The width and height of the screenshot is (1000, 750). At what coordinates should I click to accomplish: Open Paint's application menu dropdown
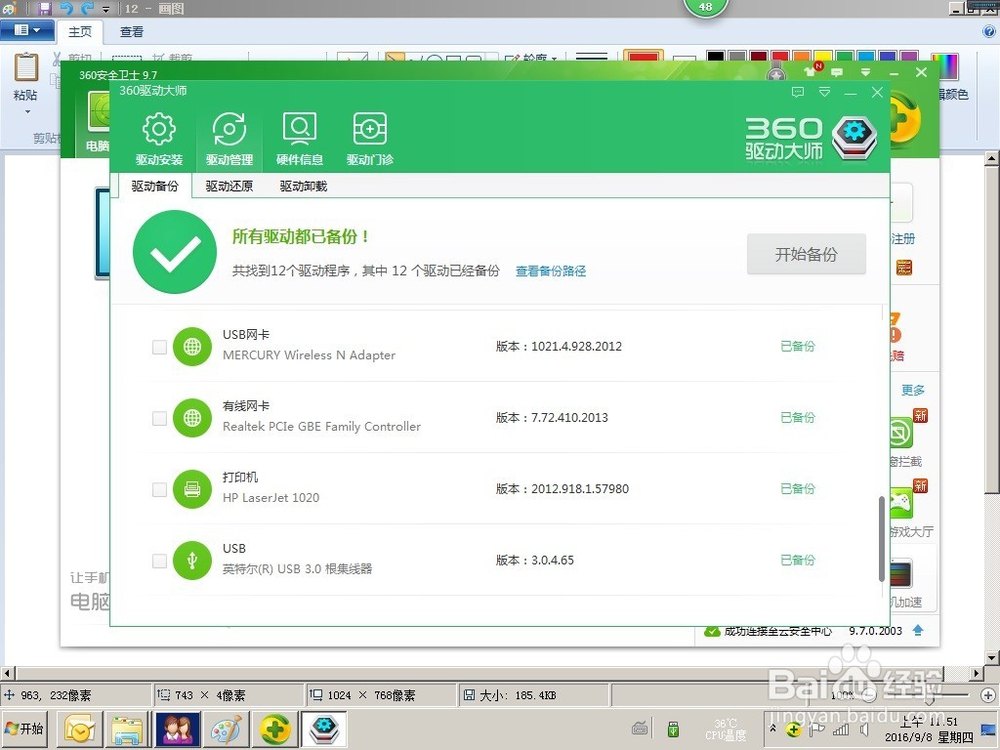coord(27,30)
